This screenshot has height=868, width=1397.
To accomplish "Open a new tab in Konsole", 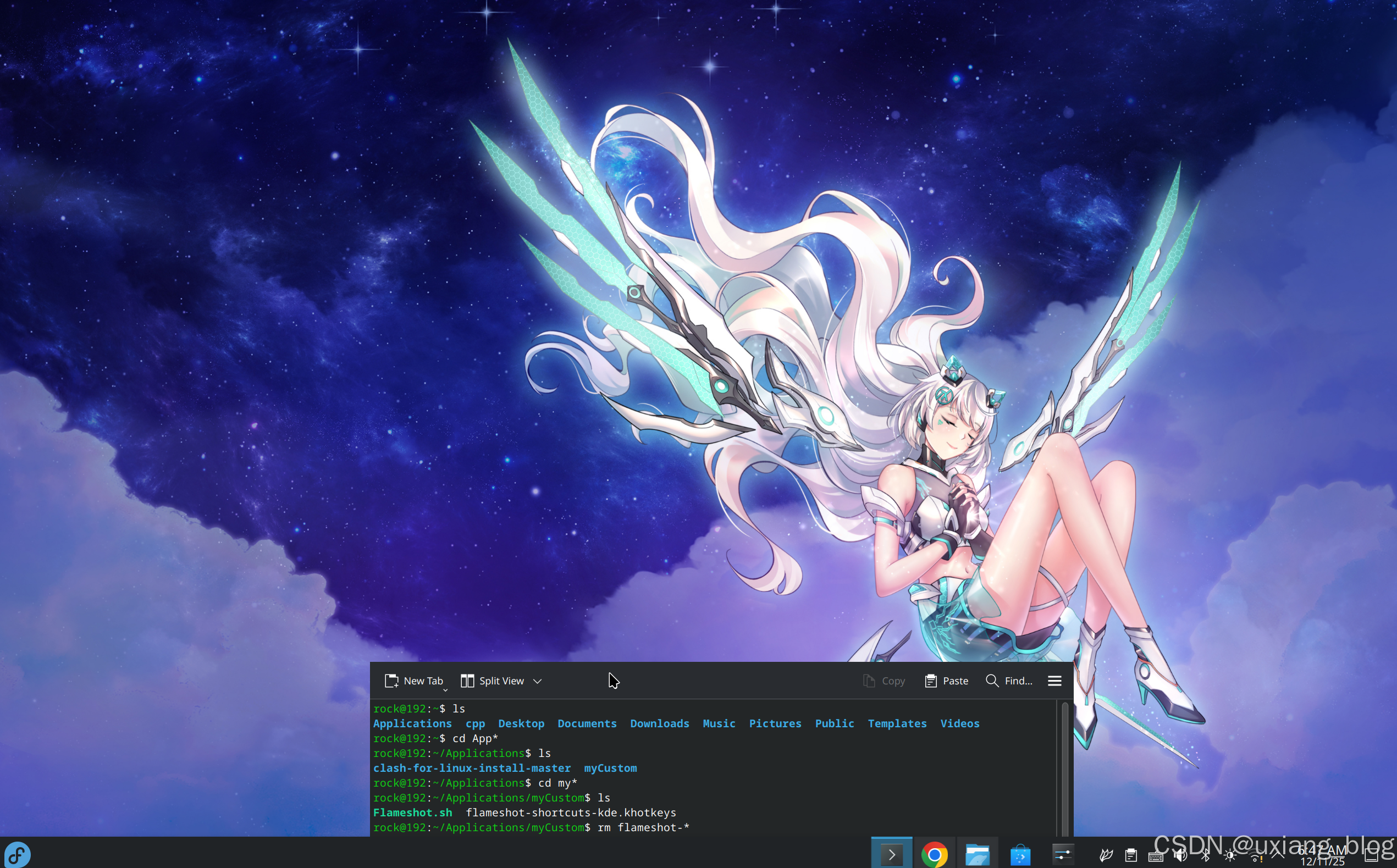I will [413, 681].
